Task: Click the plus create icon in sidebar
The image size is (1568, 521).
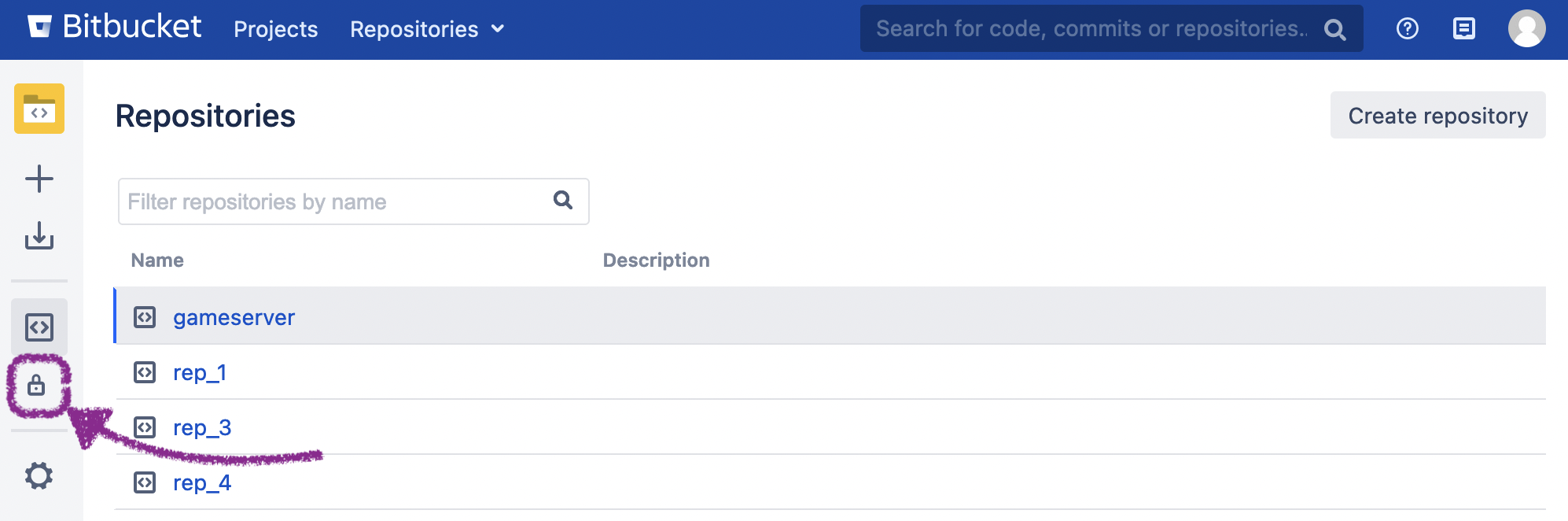Action: click(39, 179)
